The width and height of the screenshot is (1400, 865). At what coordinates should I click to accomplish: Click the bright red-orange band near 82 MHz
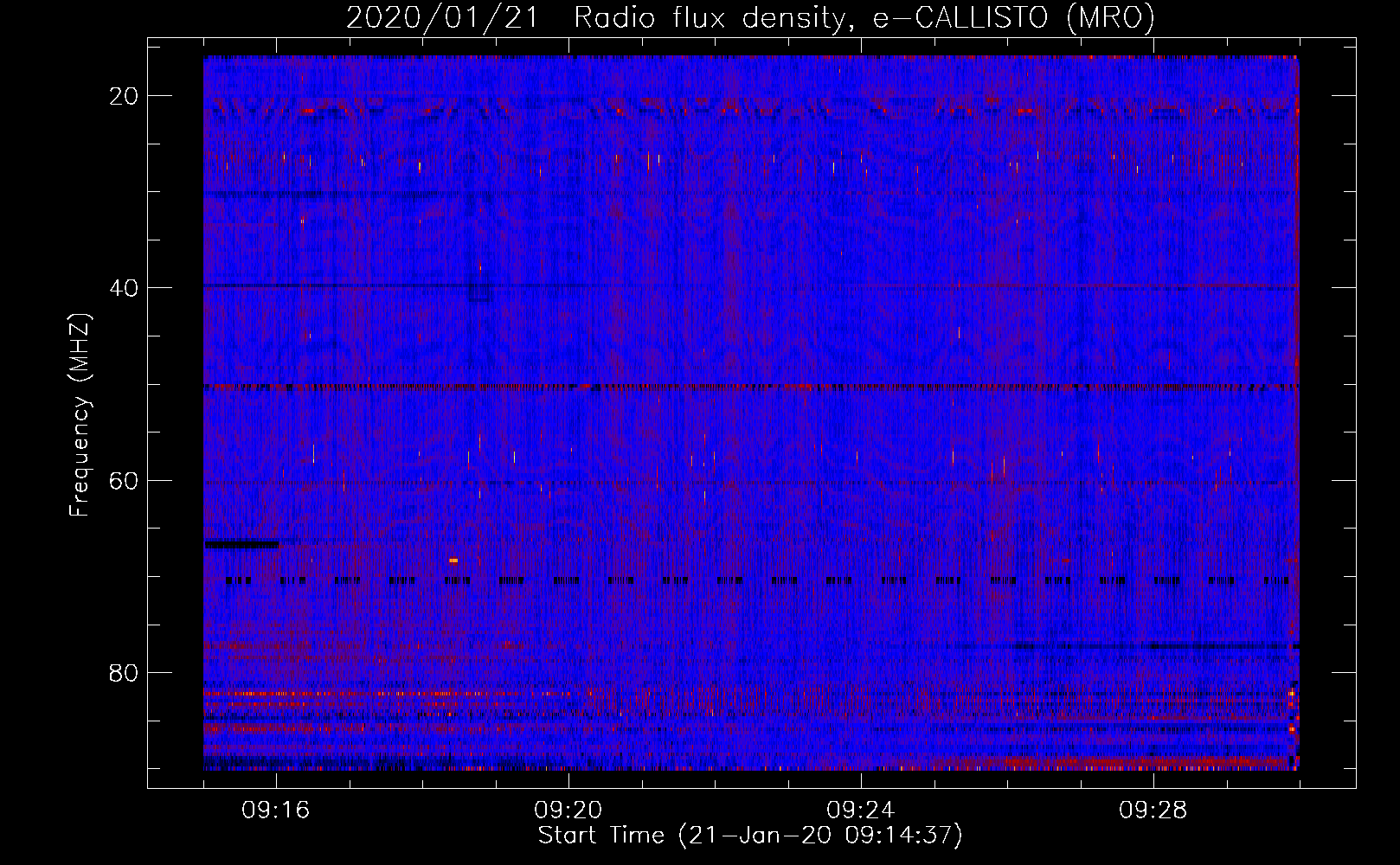[x=389, y=694]
